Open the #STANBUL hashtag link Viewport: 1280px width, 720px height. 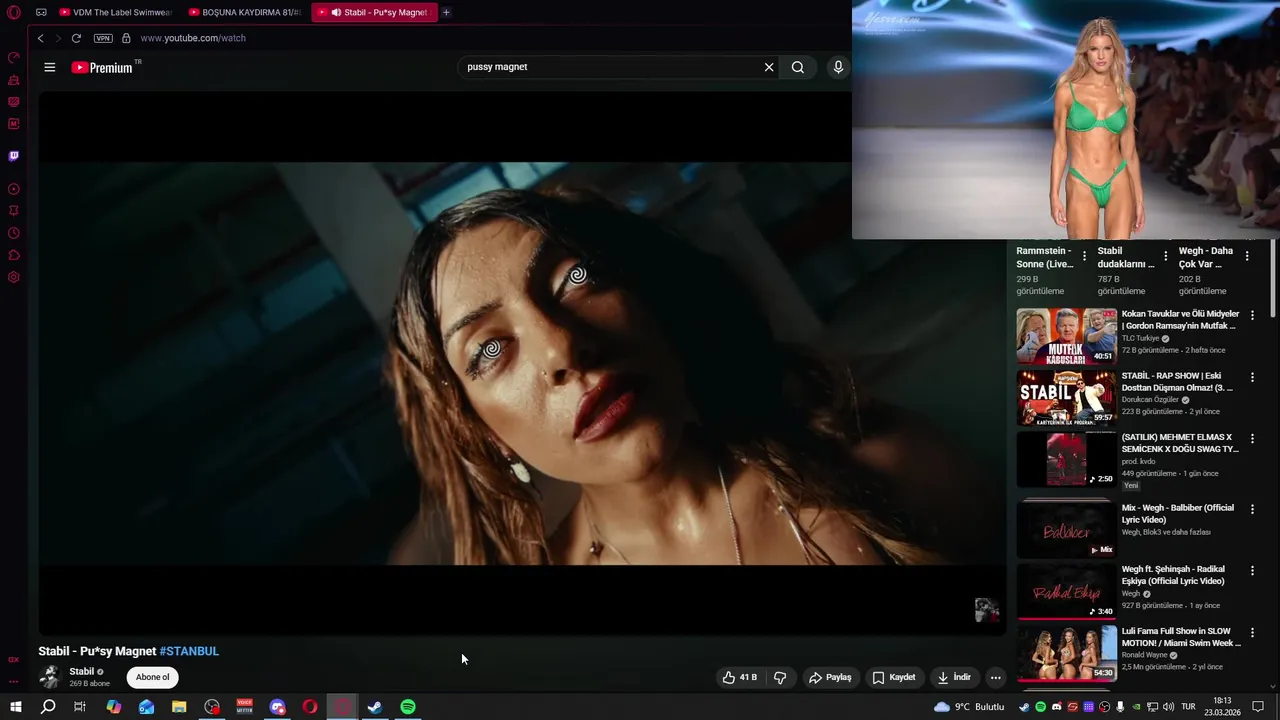pos(189,651)
